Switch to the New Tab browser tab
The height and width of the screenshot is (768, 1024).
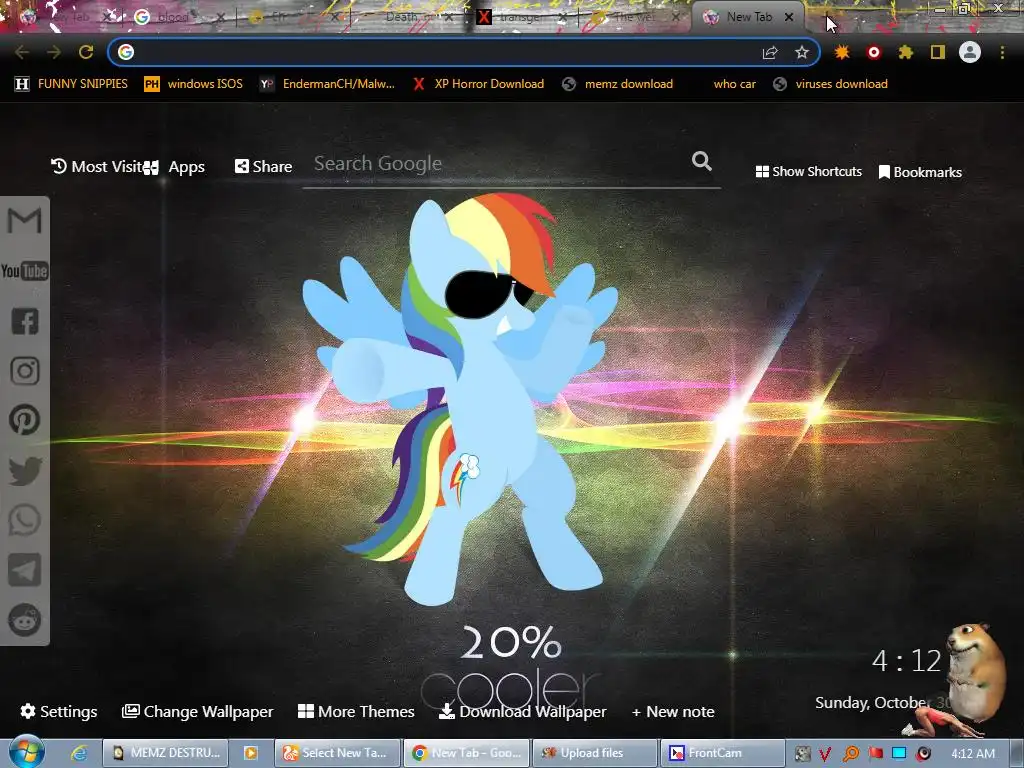point(749,17)
